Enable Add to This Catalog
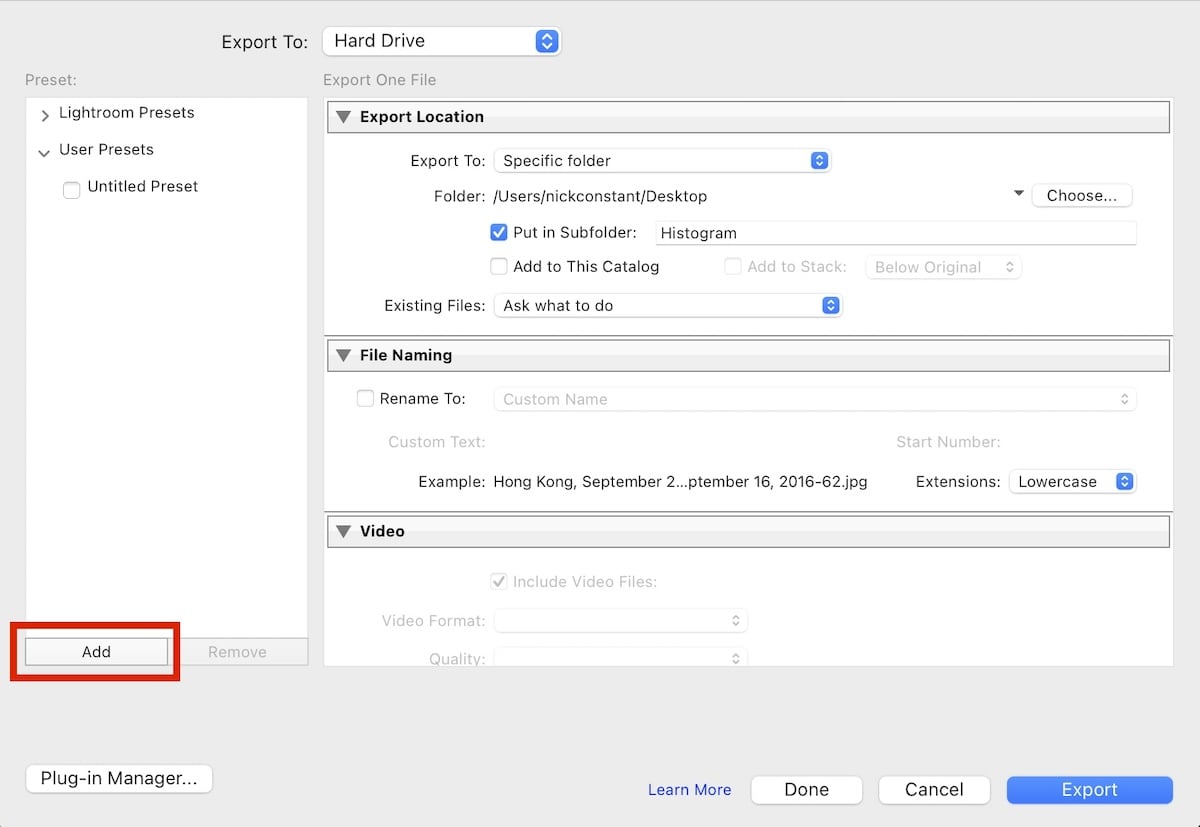This screenshot has width=1200, height=827. 498,266
